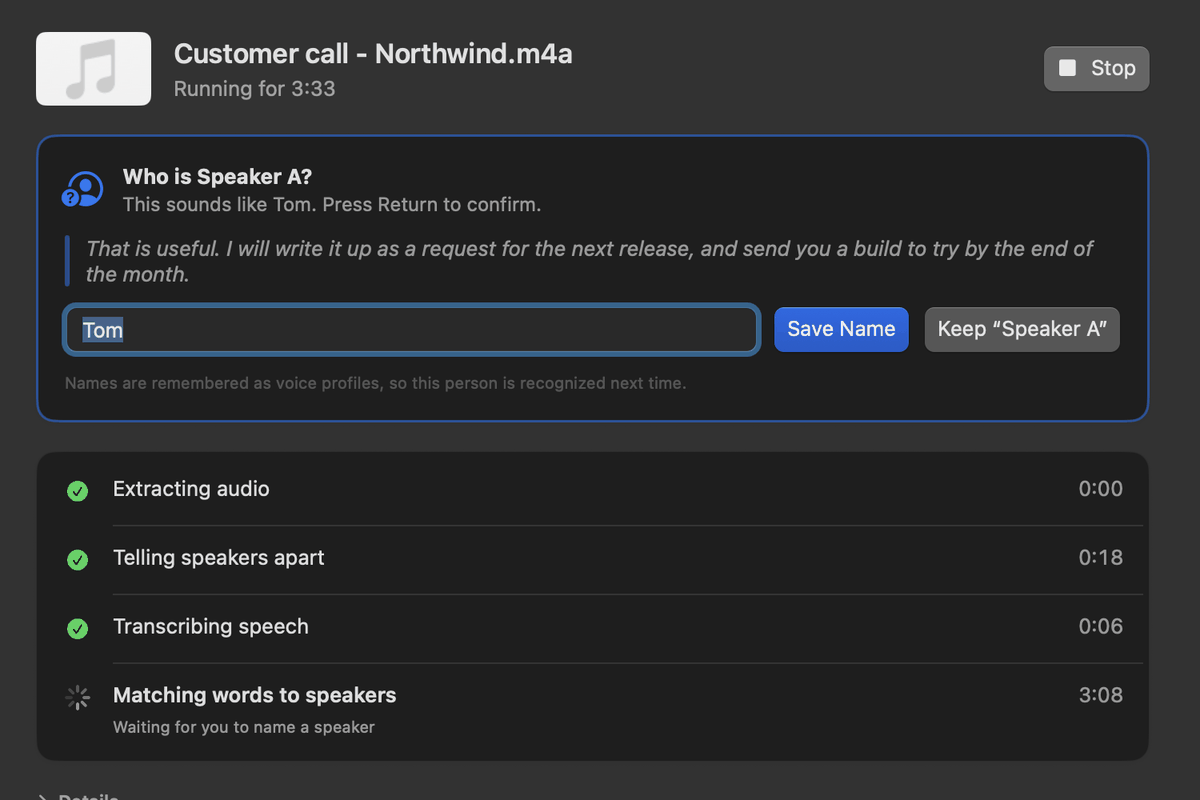Select the "Transcribing speech" step label
The width and height of the screenshot is (1200, 800).
click(211, 627)
